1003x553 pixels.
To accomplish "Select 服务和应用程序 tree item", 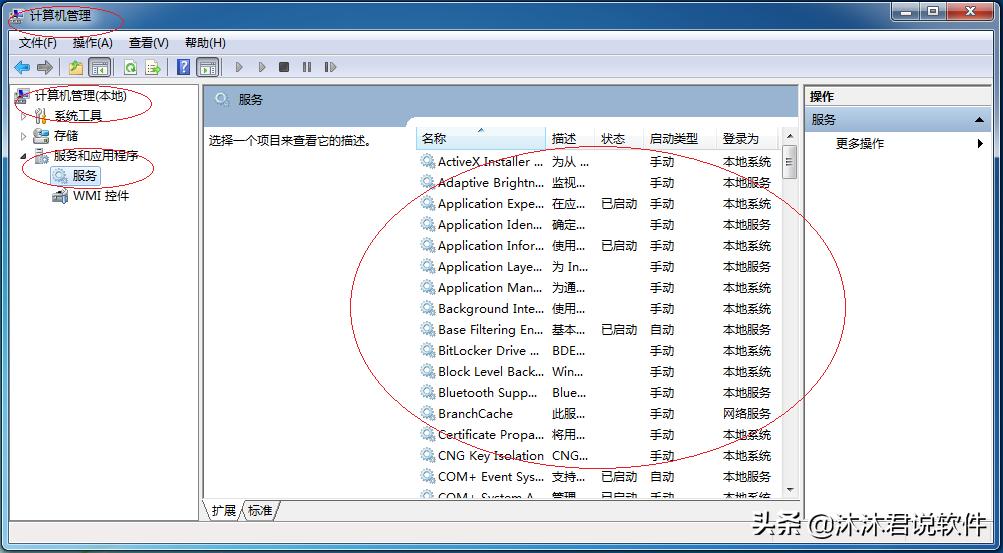I will click(x=96, y=155).
